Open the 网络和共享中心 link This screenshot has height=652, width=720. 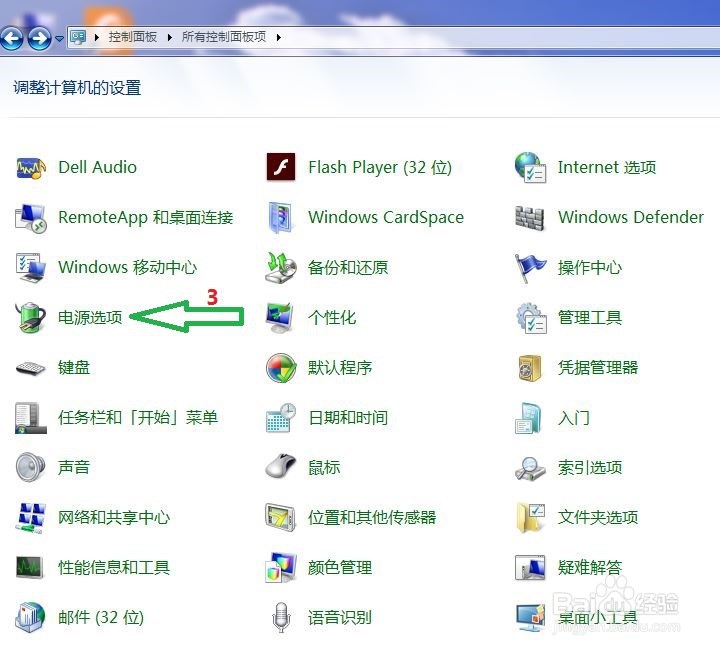[x=114, y=517]
